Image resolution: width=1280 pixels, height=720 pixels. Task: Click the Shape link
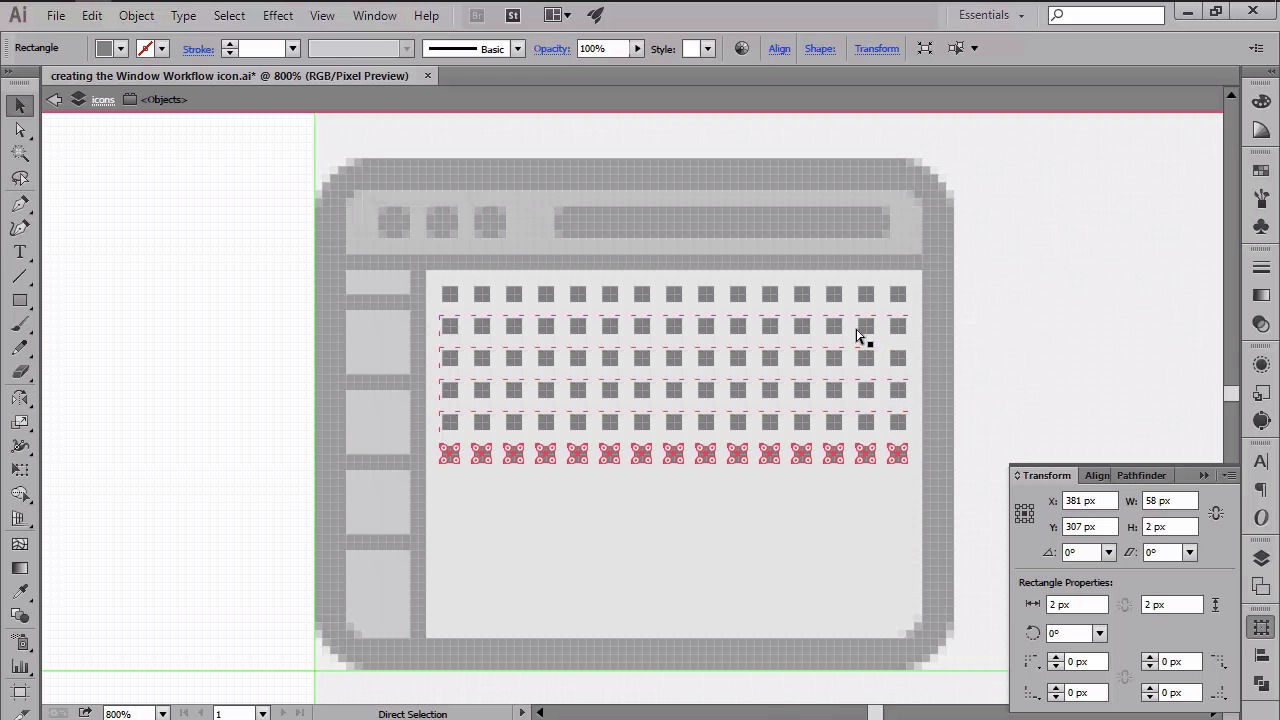pyautogui.click(x=820, y=49)
